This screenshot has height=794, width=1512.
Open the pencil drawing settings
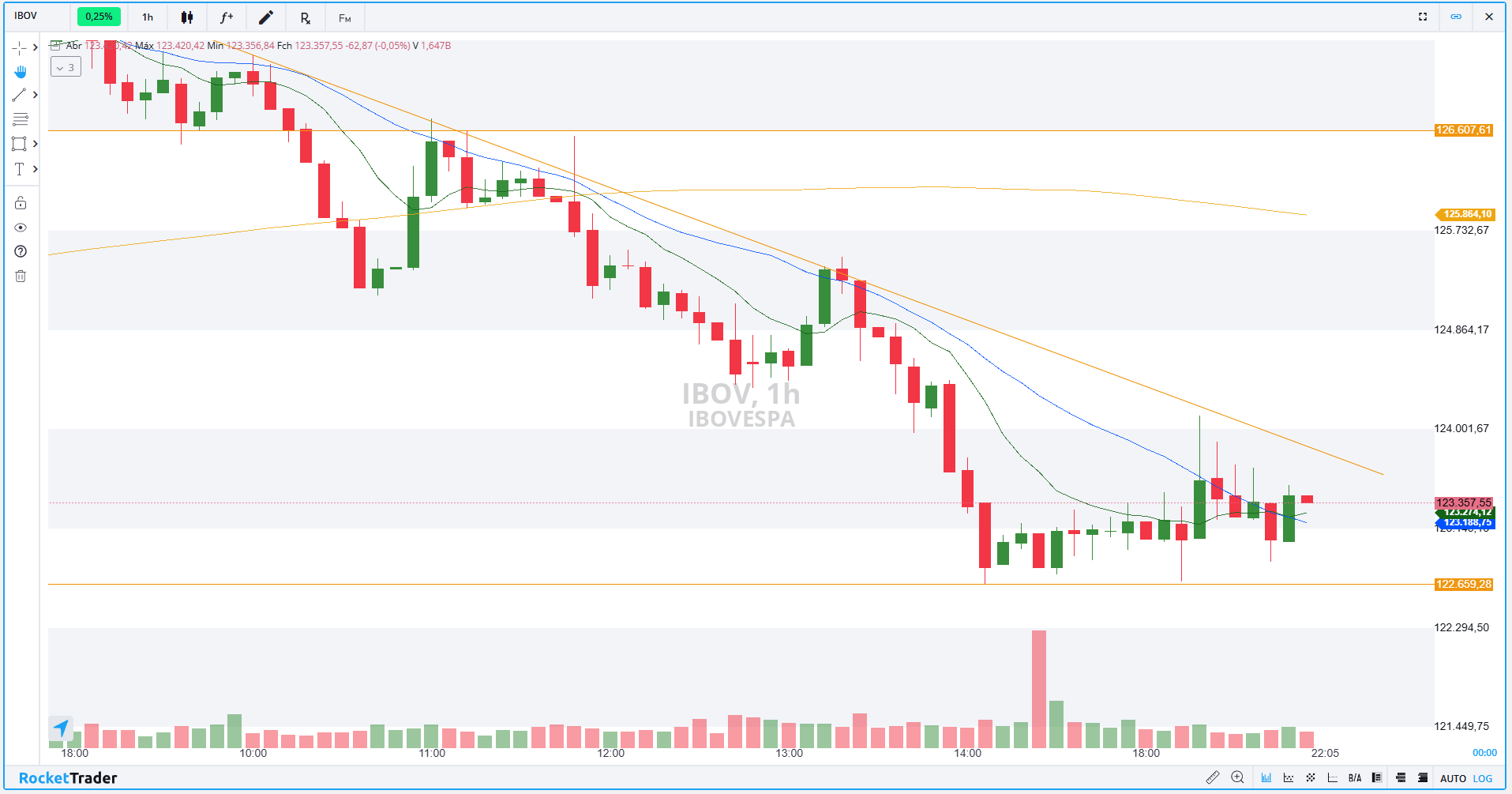click(266, 17)
